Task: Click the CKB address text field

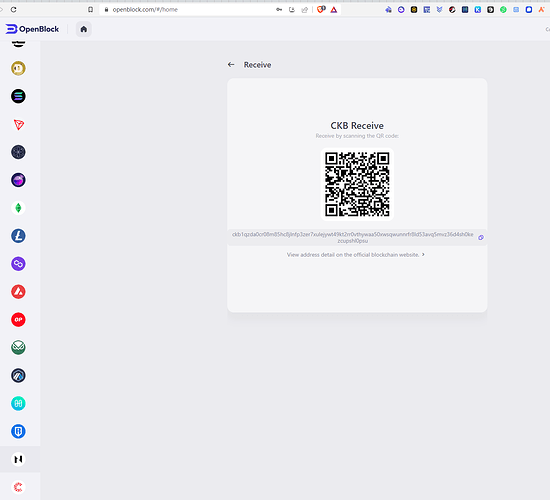Action: pyautogui.click(x=353, y=238)
